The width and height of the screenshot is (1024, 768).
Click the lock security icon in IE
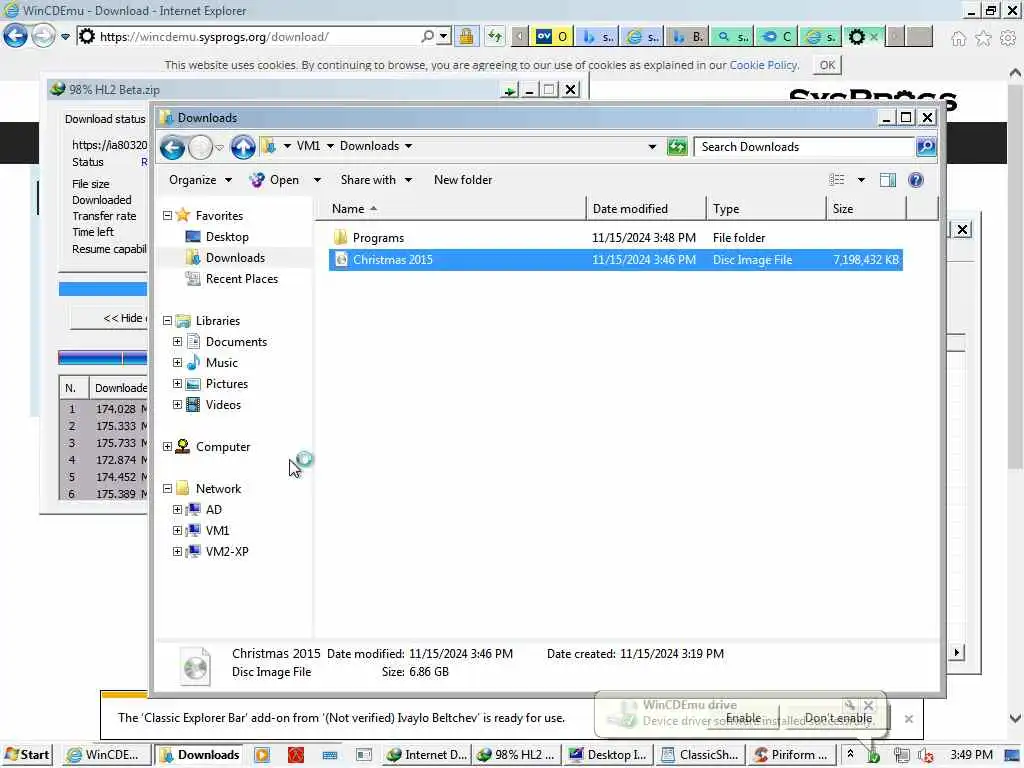point(466,37)
